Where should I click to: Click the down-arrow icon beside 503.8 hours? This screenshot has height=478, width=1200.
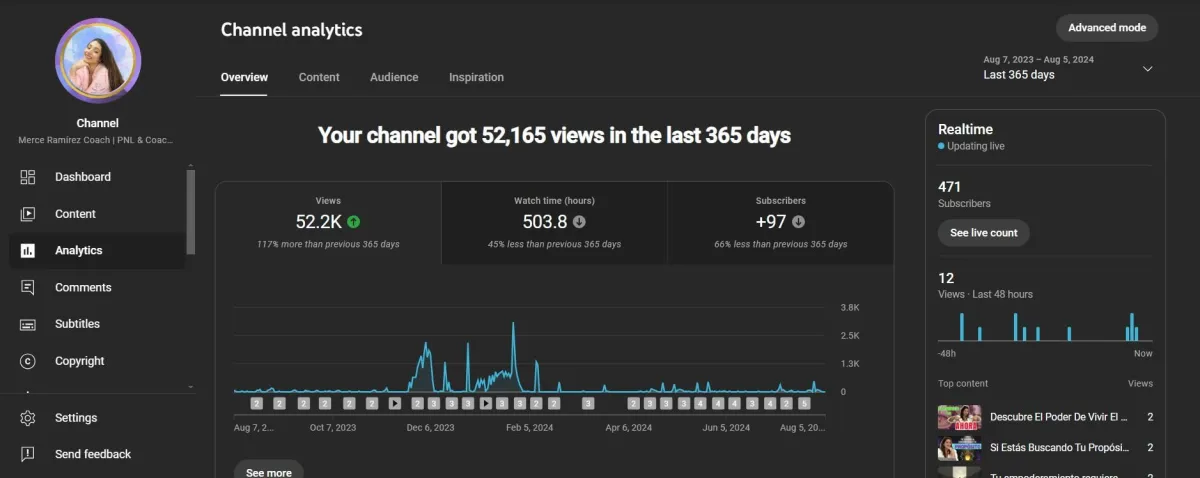(579, 222)
